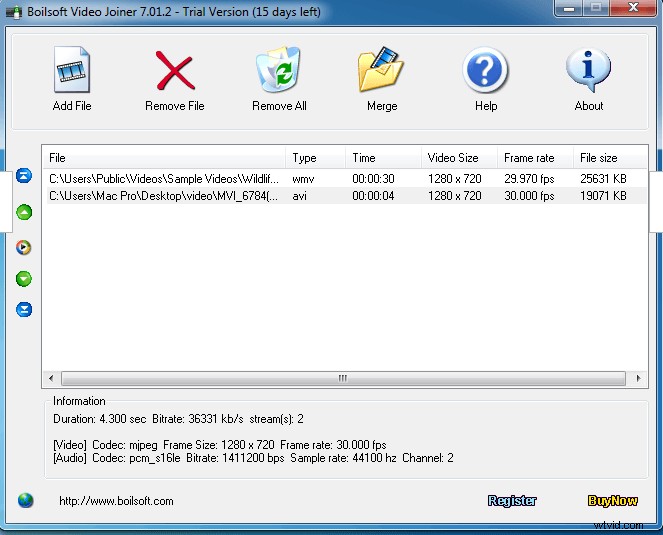Minimize the Boilsoft Video Joiner window

tap(569, 8)
